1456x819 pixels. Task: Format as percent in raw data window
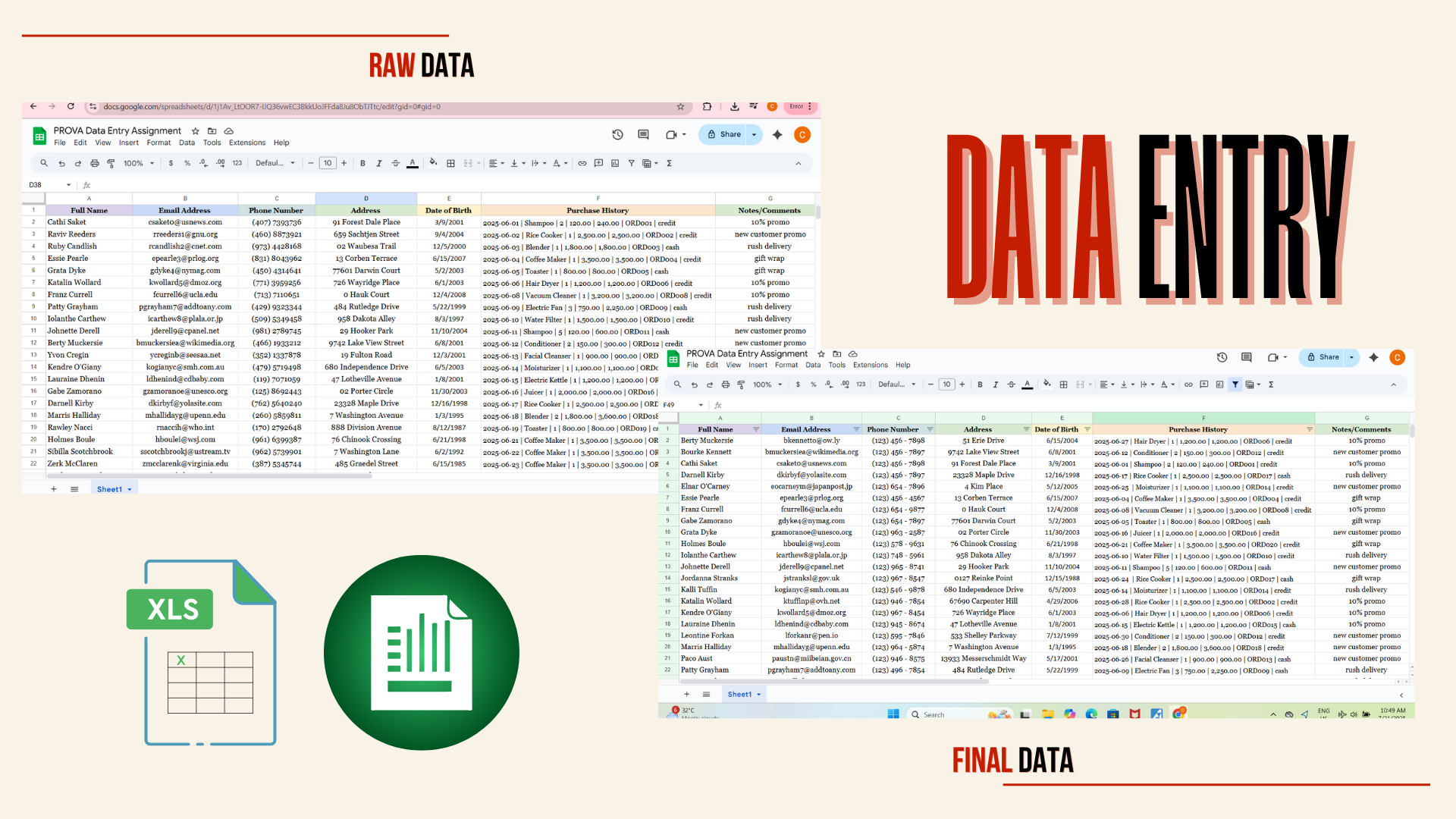tap(187, 163)
